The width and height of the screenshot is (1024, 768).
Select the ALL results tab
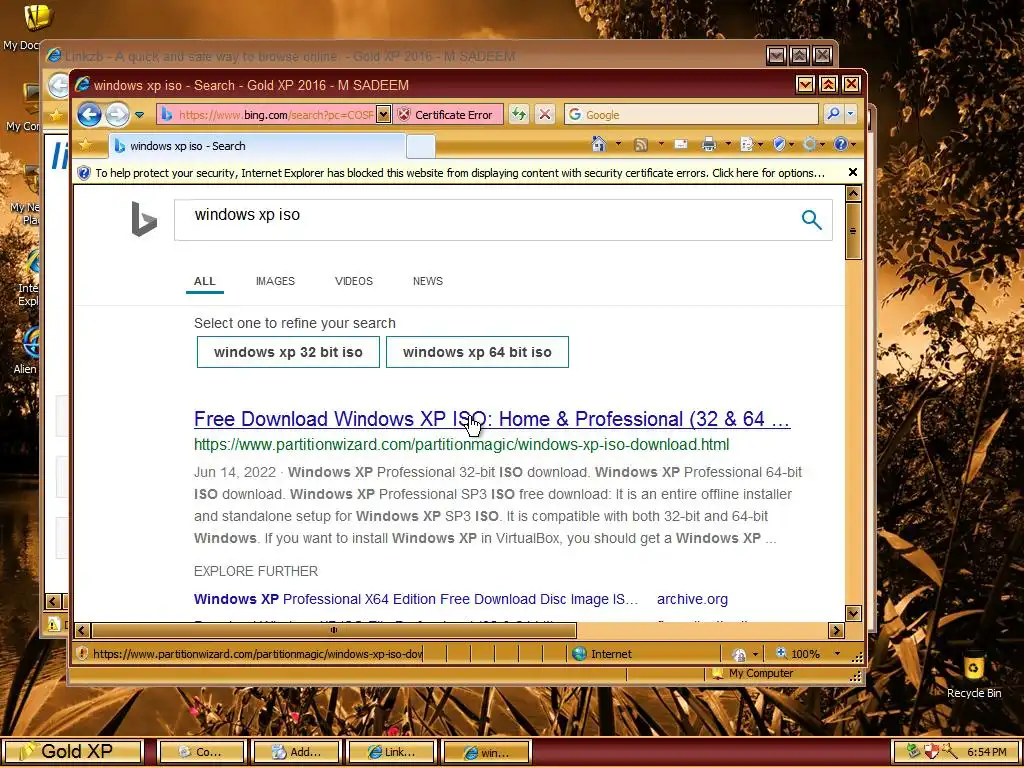204,281
